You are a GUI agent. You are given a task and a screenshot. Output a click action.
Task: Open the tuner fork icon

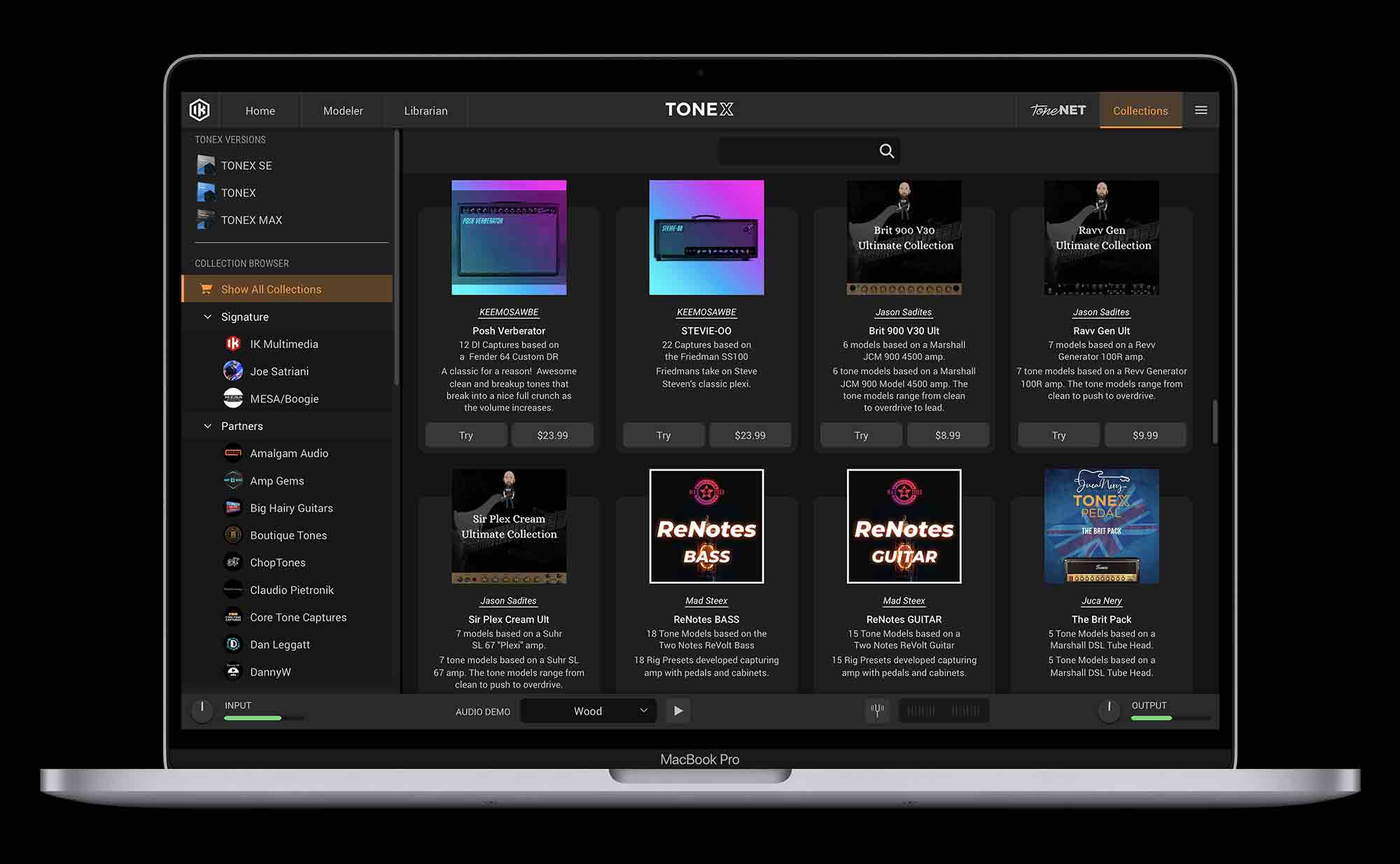[x=877, y=711]
